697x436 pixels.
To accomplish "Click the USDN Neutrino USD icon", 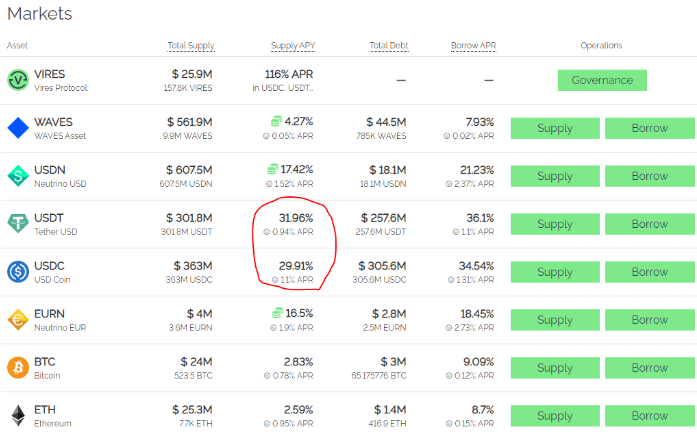I will point(18,176).
